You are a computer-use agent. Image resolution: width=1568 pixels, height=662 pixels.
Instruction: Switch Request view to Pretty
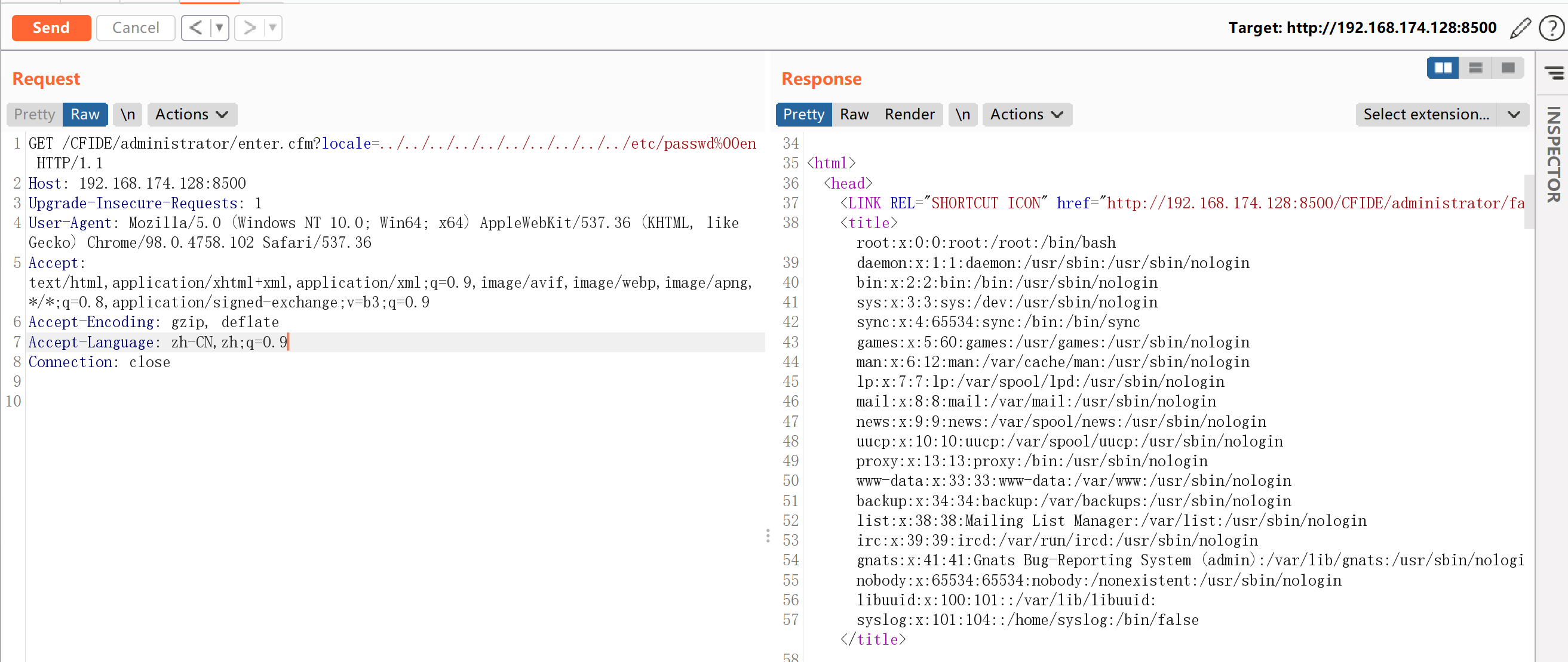(35, 115)
